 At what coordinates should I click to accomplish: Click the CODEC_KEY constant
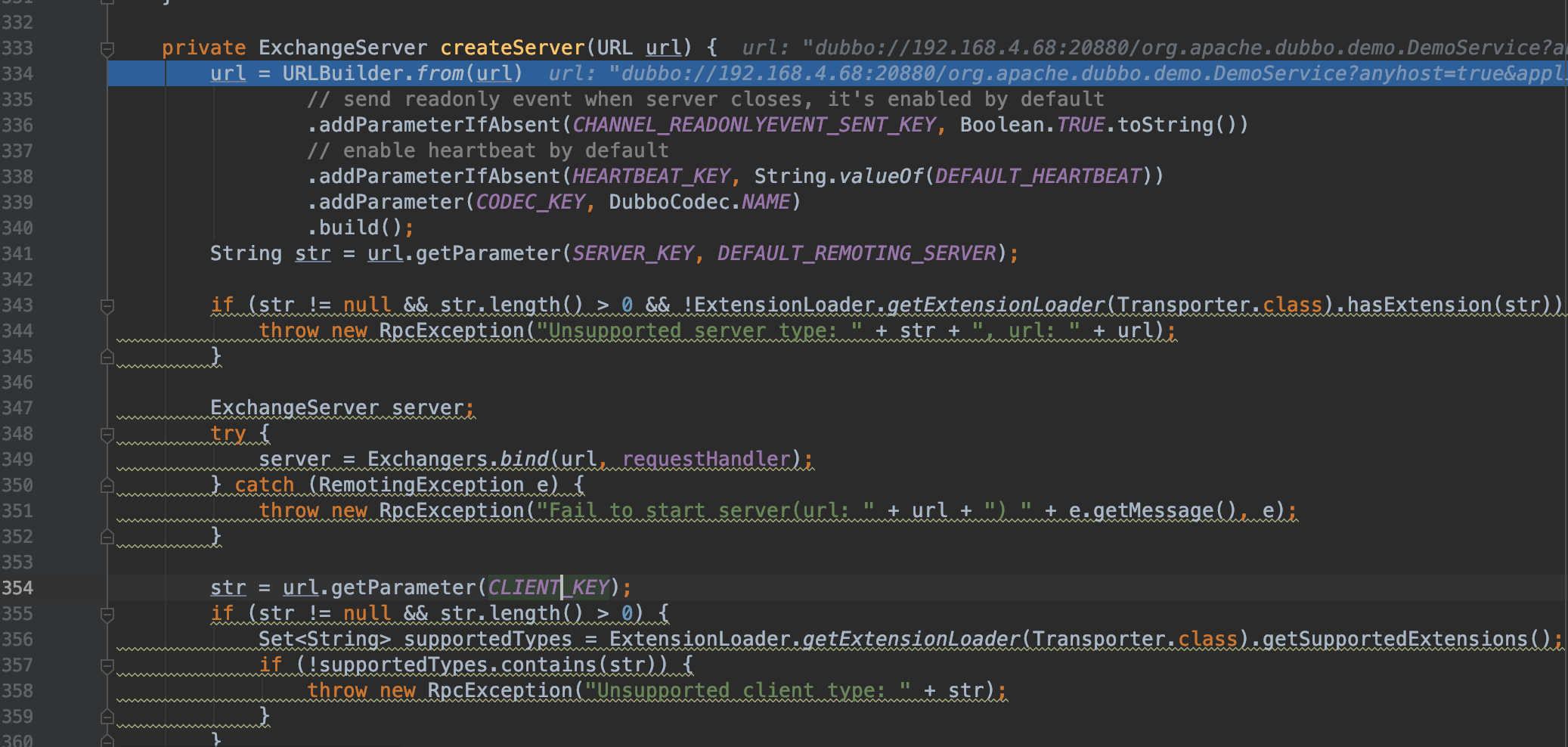coord(530,202)
